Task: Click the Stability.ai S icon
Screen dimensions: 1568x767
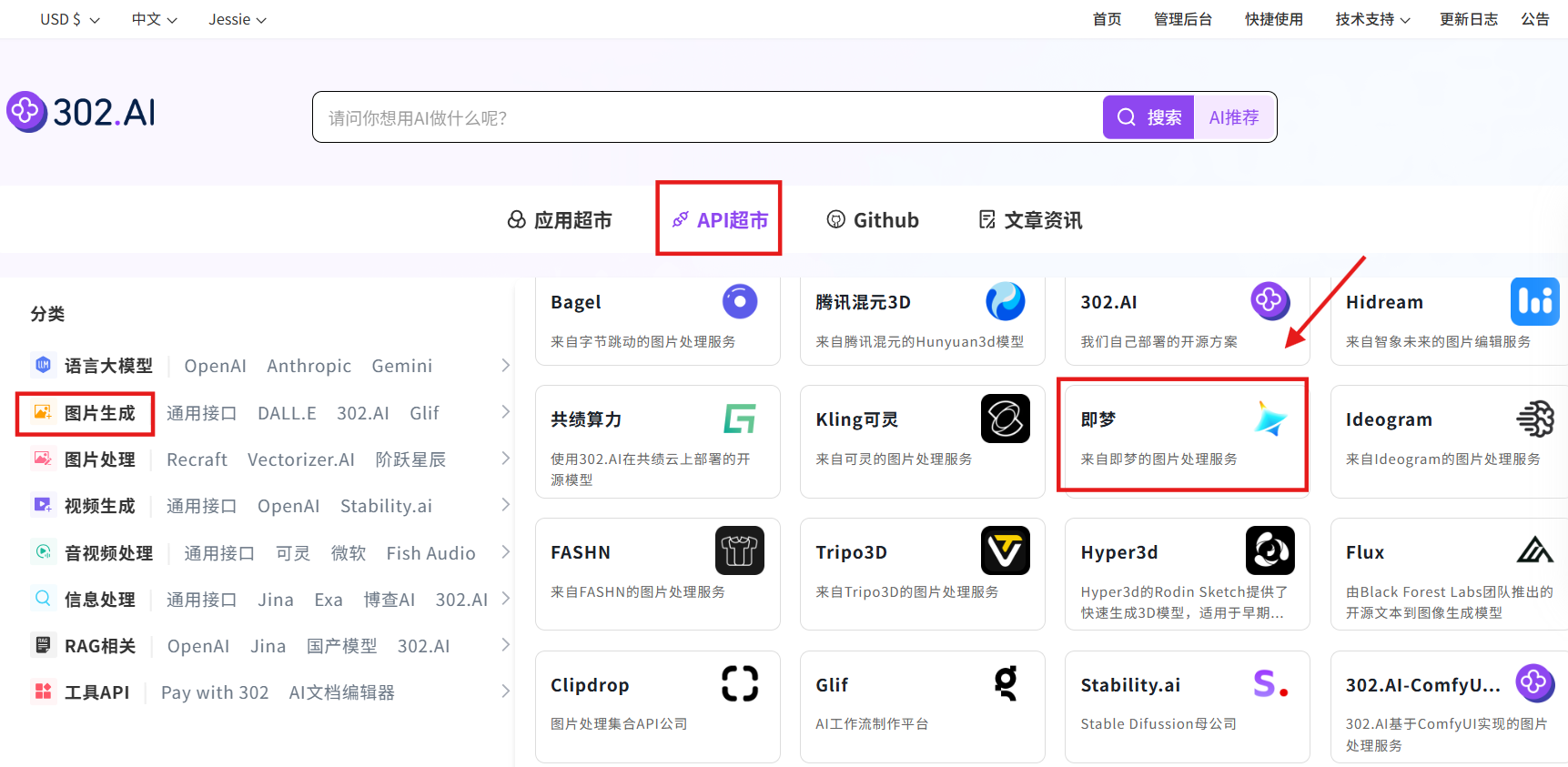Action: pyautogui.click(x=1270, y=683)
